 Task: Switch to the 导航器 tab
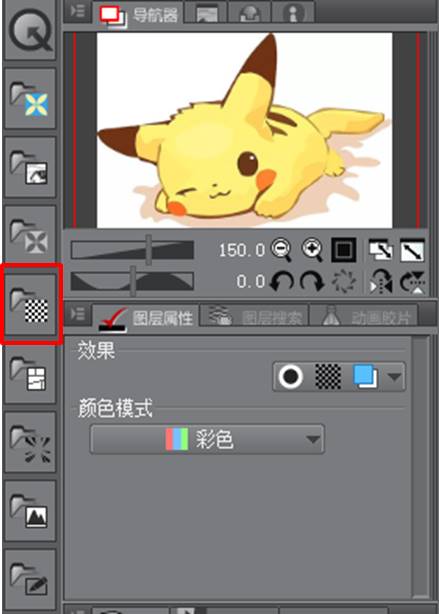point(138,15)
